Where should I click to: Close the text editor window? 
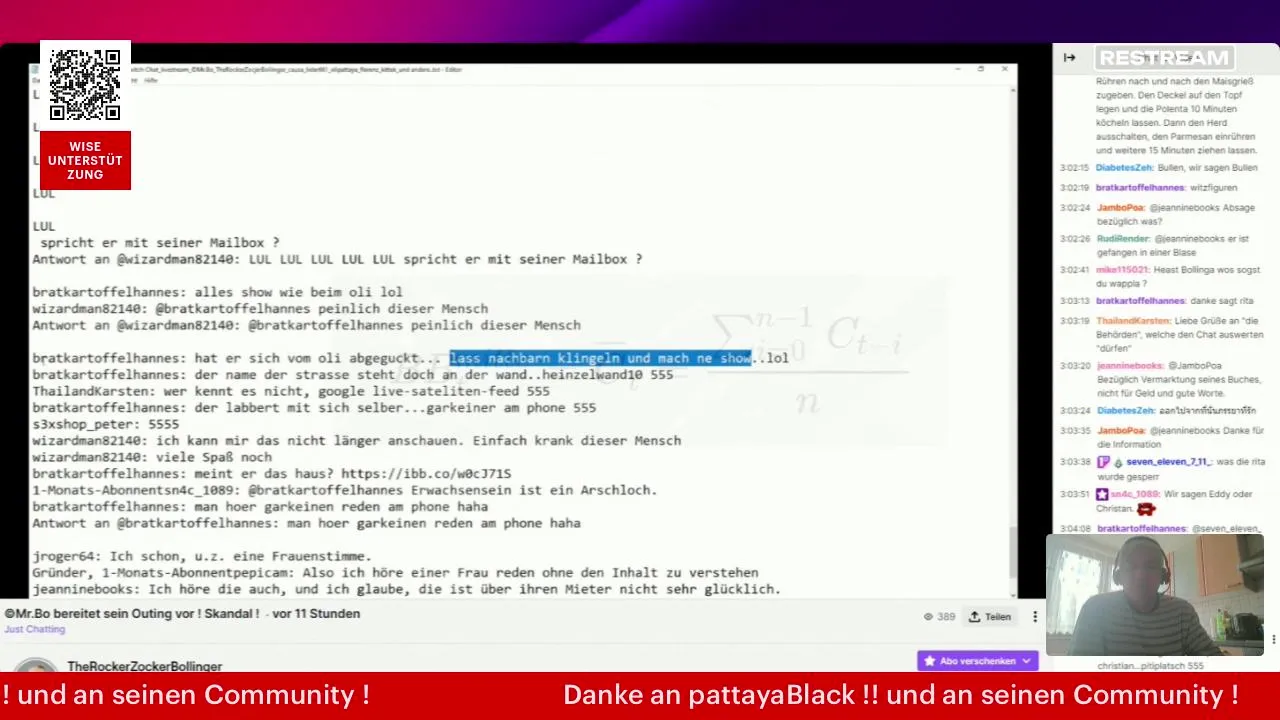click(1004, 69)
